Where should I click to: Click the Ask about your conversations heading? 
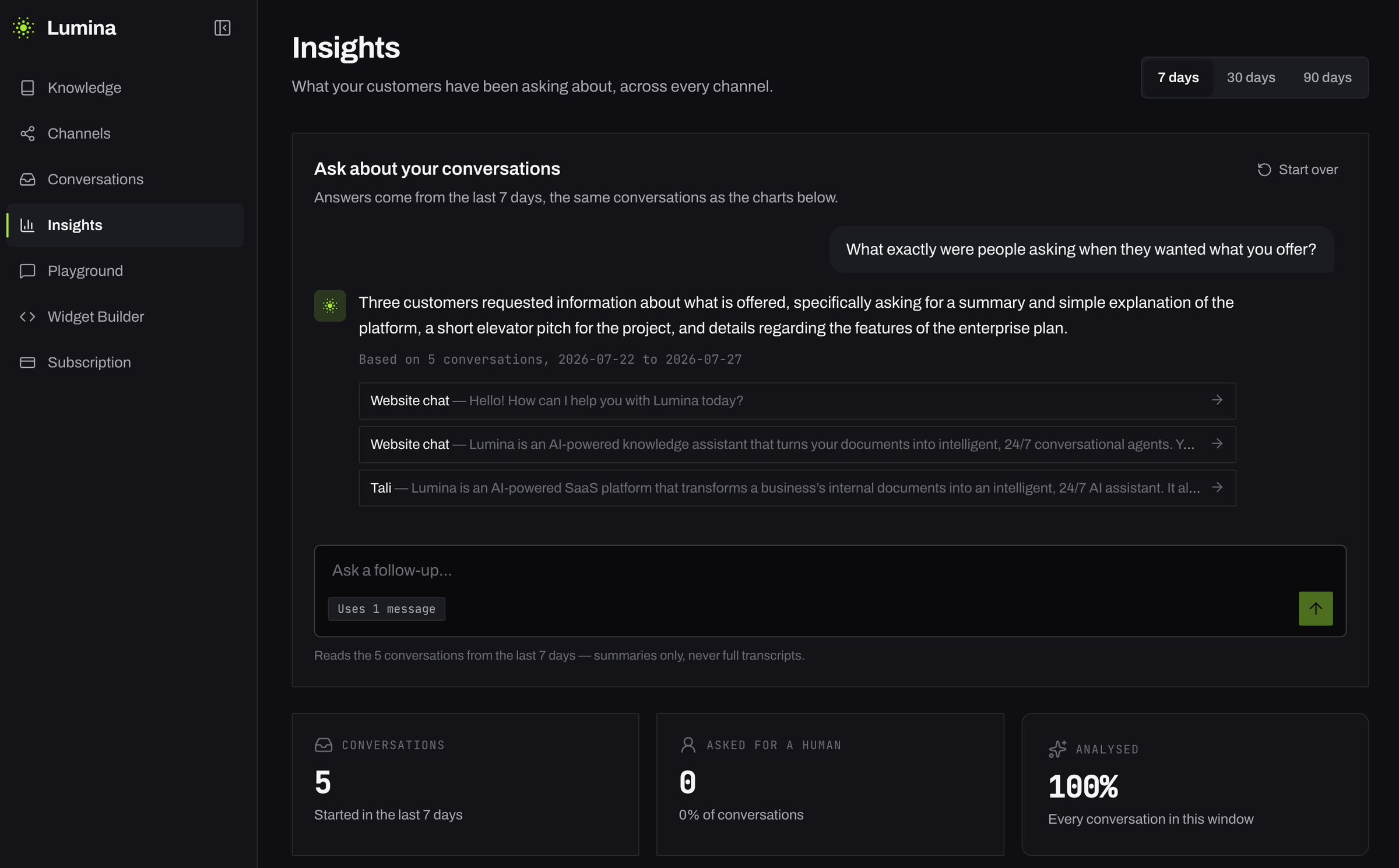pos(437,168)
